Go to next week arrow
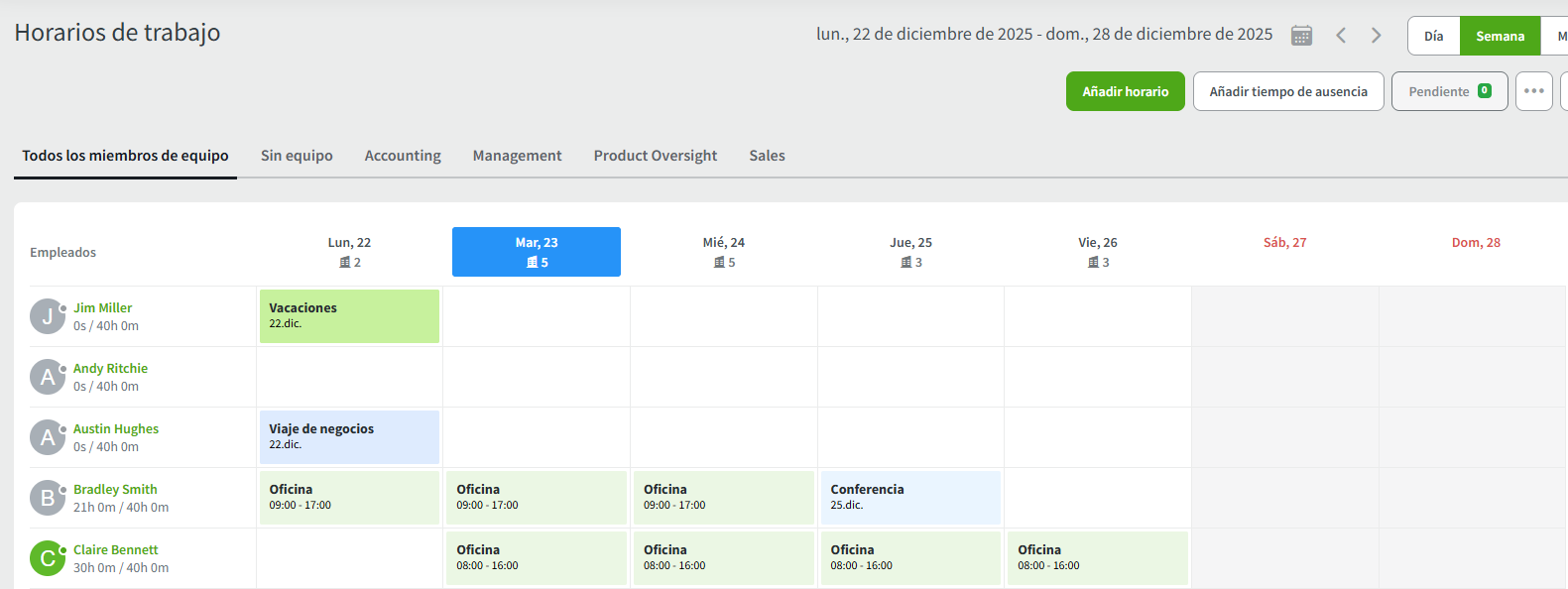The image size is (1568, 589). tap(1376, 36)
